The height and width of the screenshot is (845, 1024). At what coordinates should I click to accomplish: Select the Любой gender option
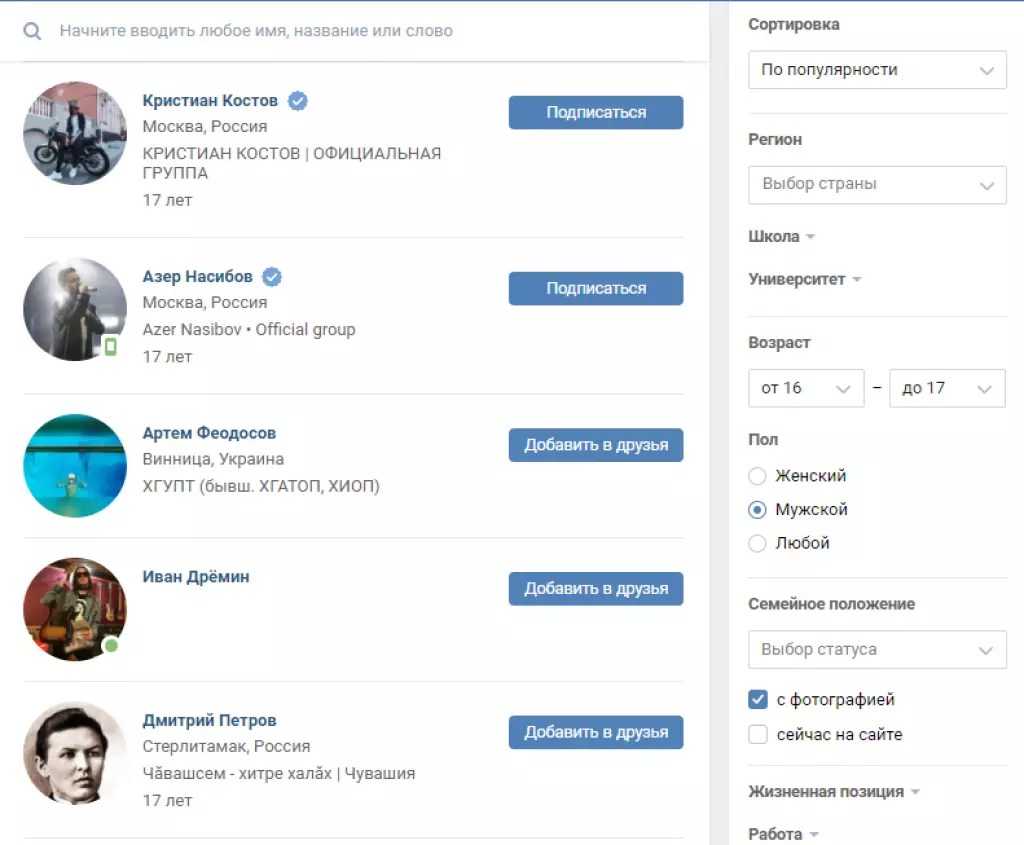point(757,543)
